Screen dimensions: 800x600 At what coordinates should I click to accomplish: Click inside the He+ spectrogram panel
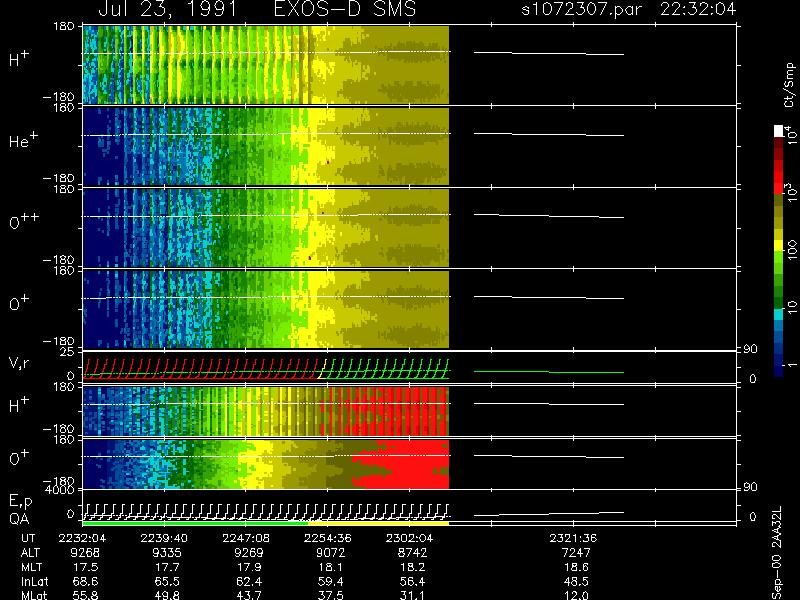point(266,146)
